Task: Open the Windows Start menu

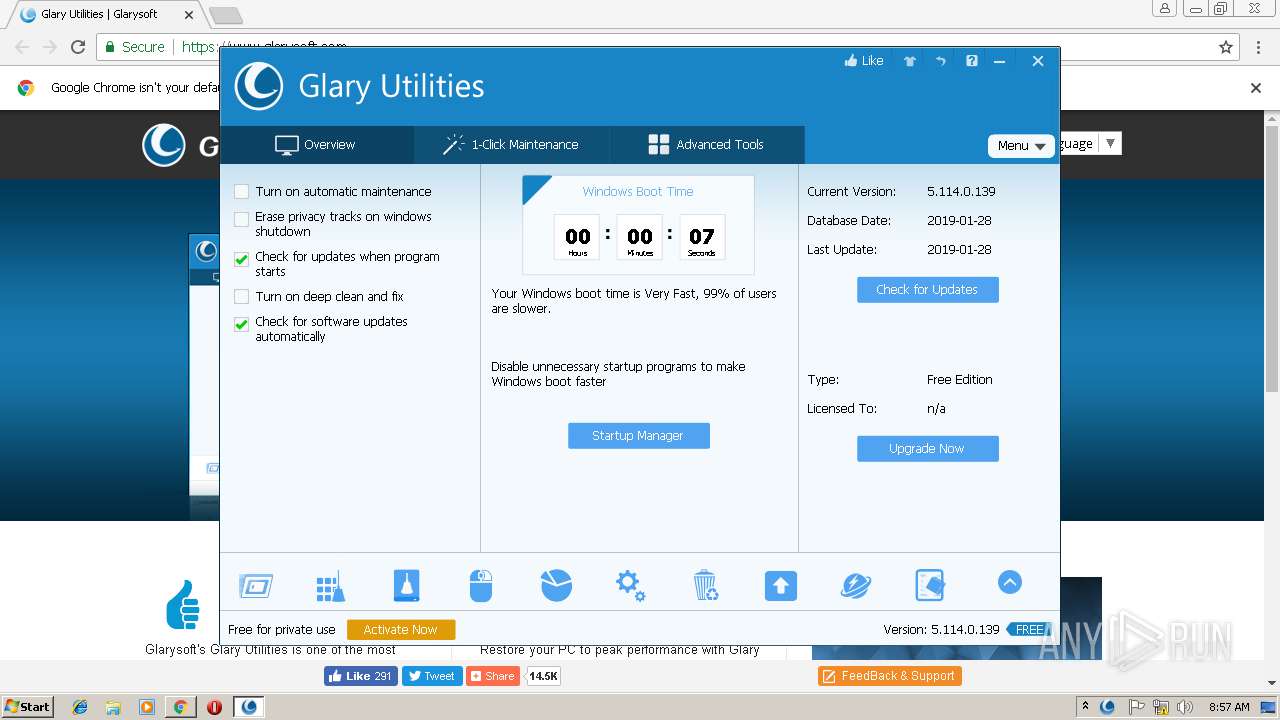Action: click(x=28, y=706)
